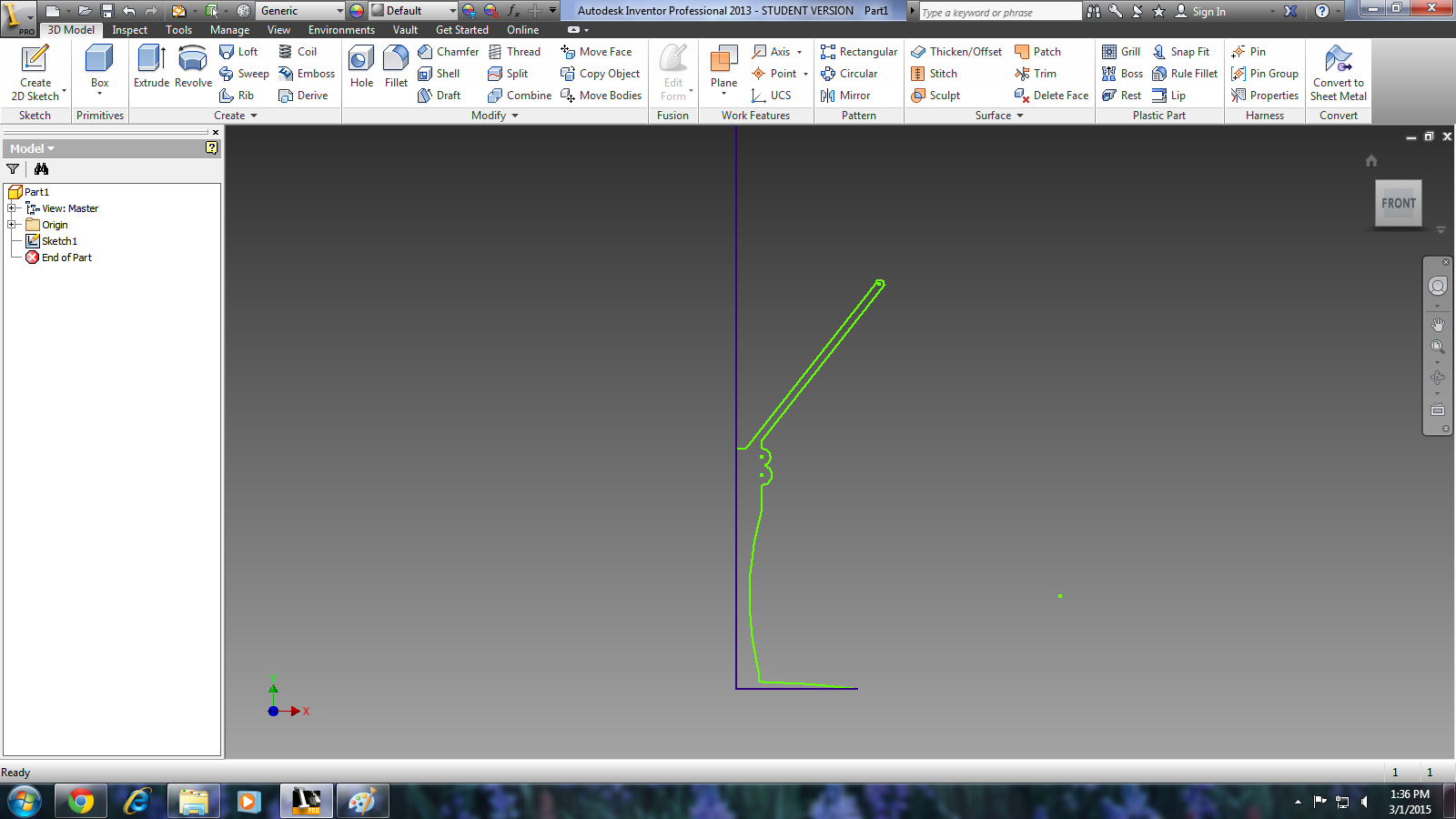Expand the View: Master node
The image size is (1456, 819).
point(12,208)
